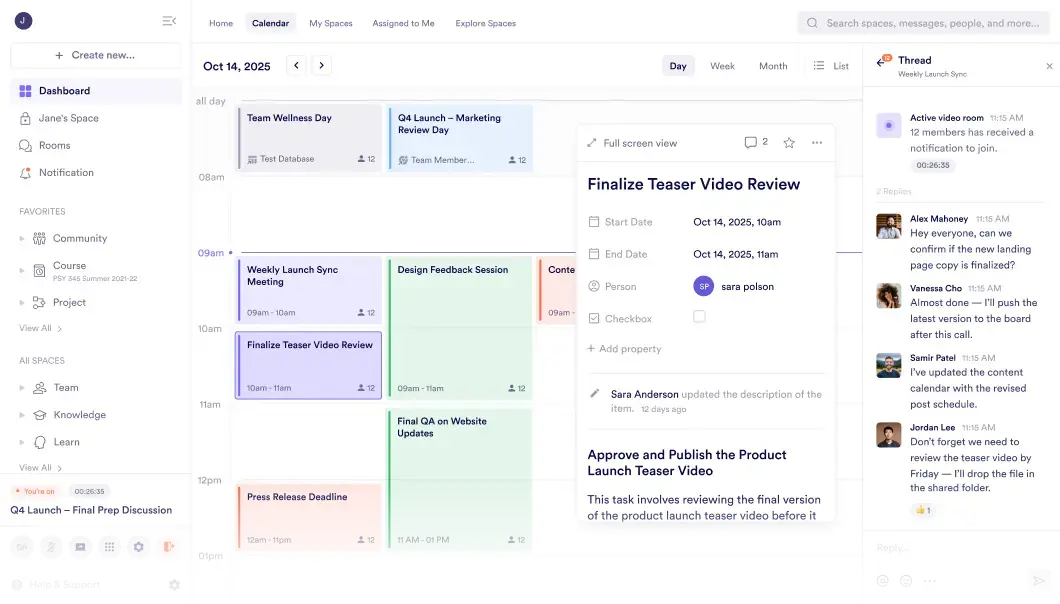Toggle the microphone mute button
Screen dimensions: 1060x604
(51, 547)
